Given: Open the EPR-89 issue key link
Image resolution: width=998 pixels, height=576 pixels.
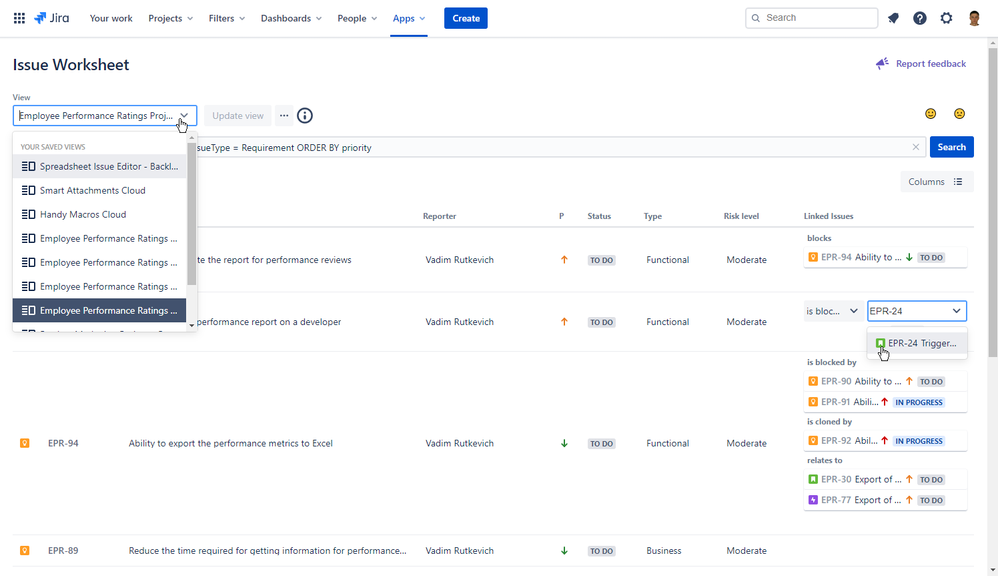Looking at the screenshot, I should [63, 550].
